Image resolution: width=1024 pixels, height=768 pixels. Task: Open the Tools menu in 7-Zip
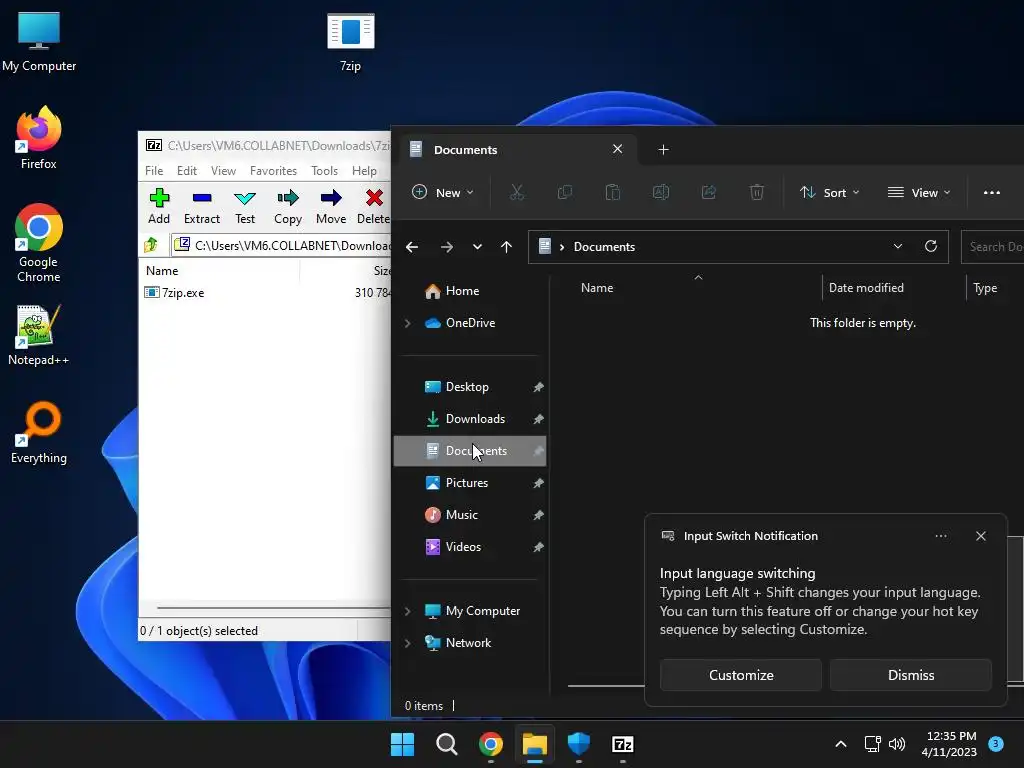point(325,170)
